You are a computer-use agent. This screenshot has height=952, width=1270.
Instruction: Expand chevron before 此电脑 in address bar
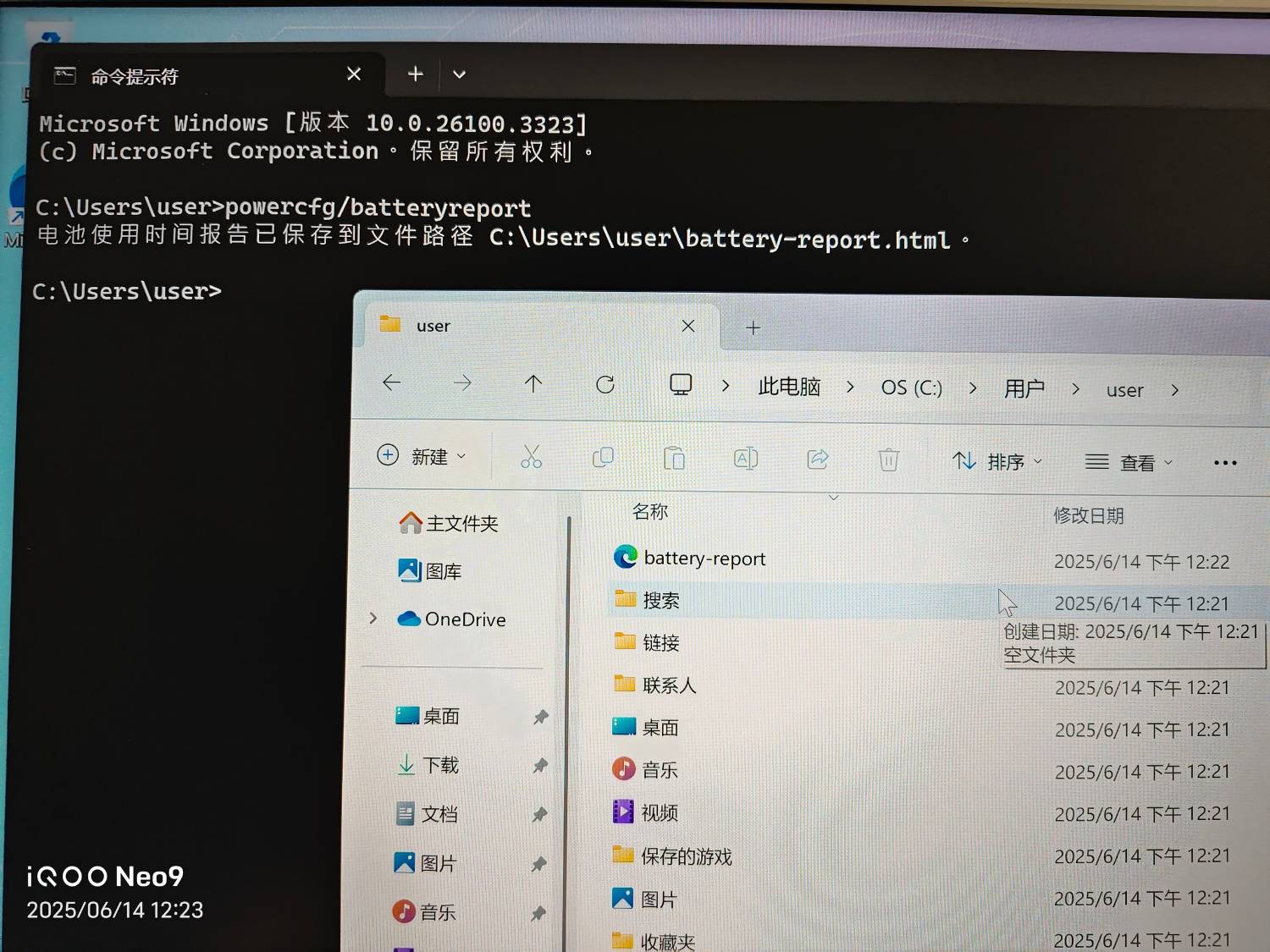(726, 386)
